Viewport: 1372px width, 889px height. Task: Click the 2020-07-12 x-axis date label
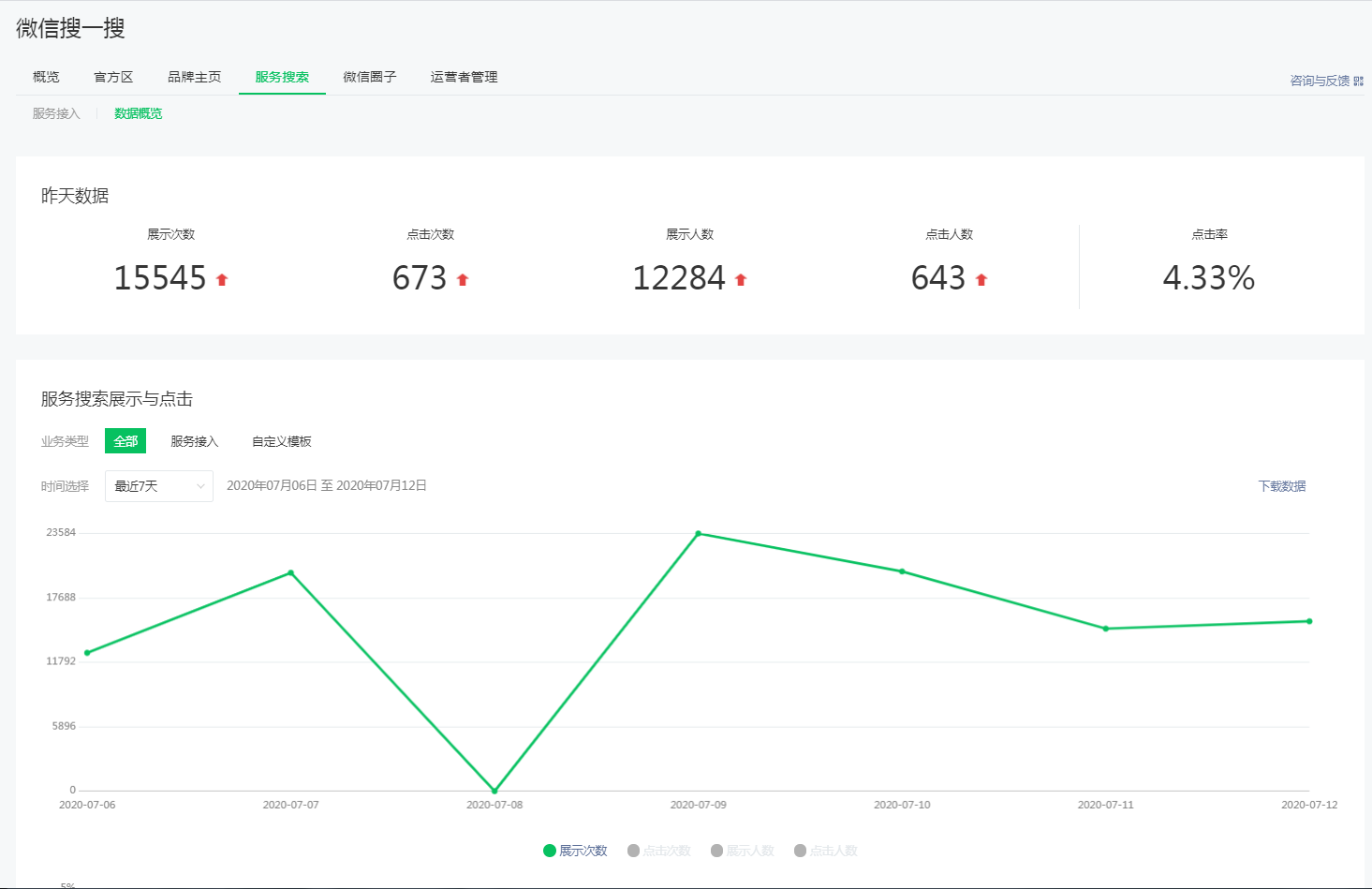[1309, 805]
